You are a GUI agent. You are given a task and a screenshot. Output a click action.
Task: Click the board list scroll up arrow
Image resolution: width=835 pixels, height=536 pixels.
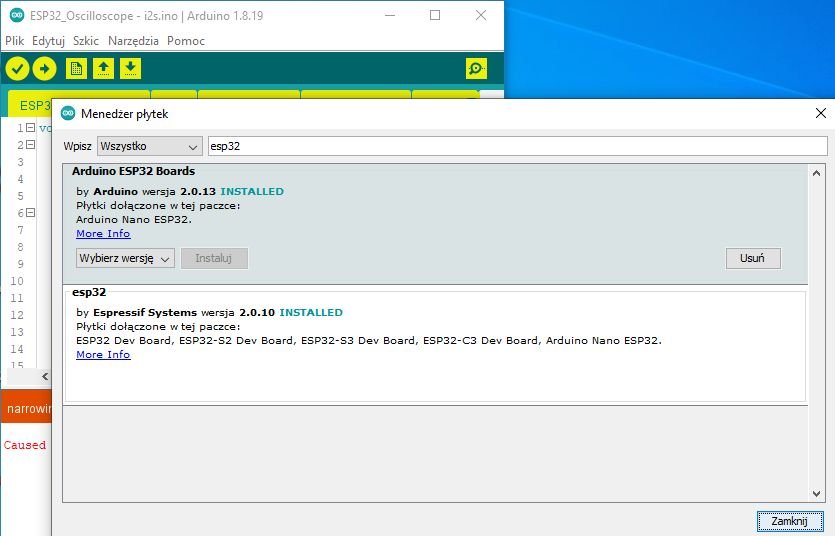point(816,173)
